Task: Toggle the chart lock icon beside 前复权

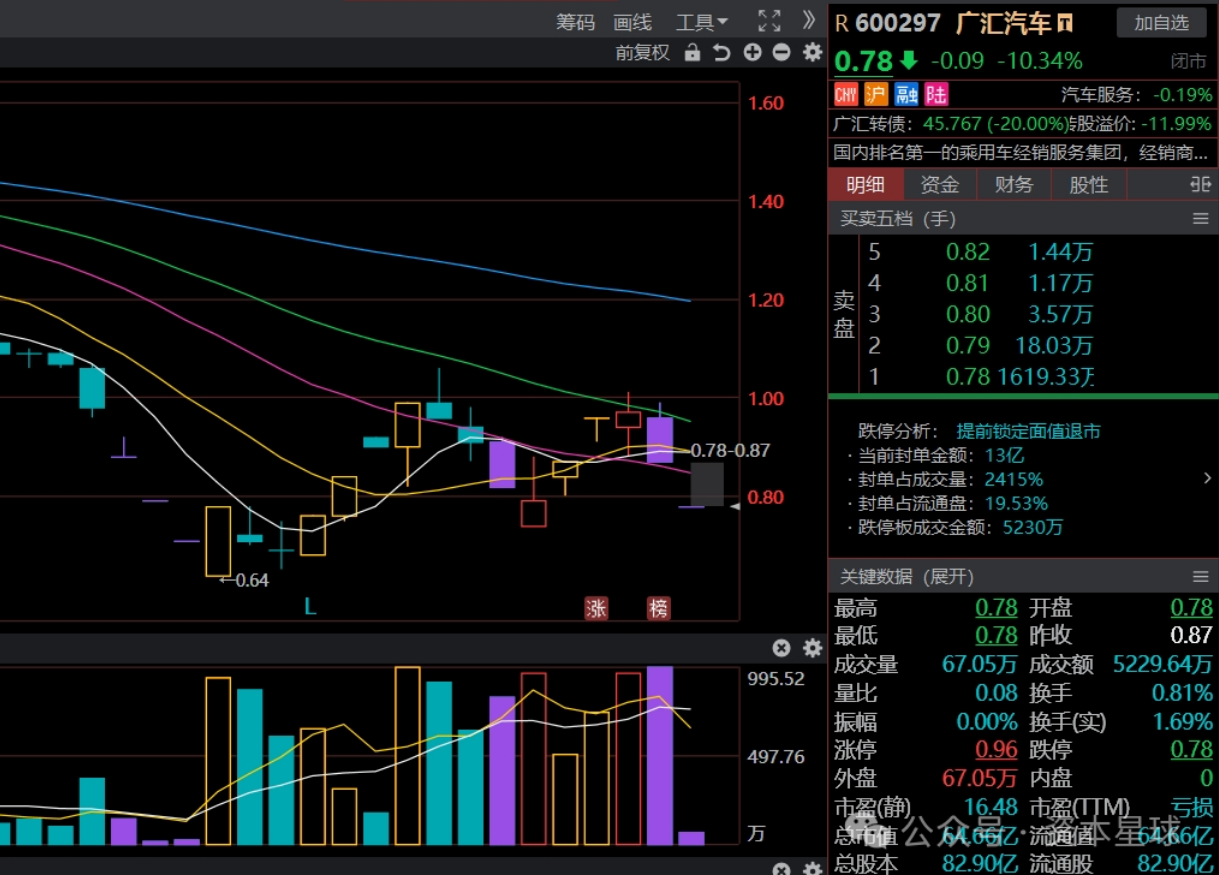Action: click(692, 53)
